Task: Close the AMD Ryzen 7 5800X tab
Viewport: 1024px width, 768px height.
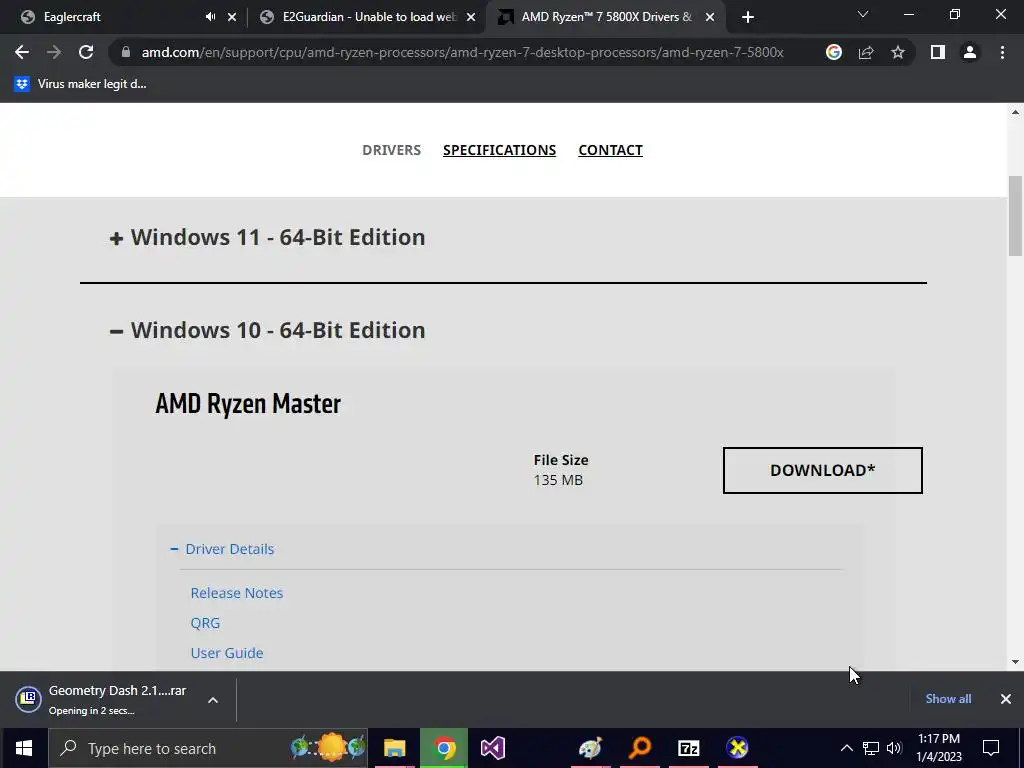Action: tap(710, 17)
